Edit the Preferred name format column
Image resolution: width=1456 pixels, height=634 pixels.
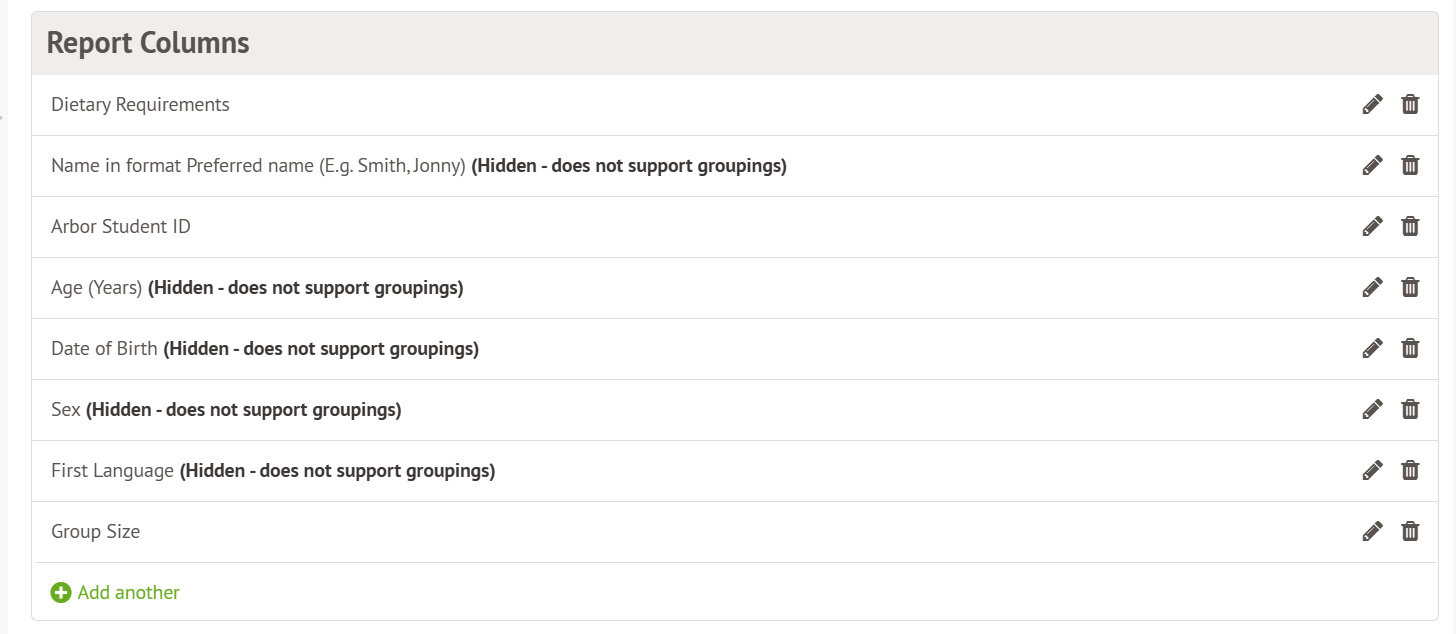[1372, 165]
